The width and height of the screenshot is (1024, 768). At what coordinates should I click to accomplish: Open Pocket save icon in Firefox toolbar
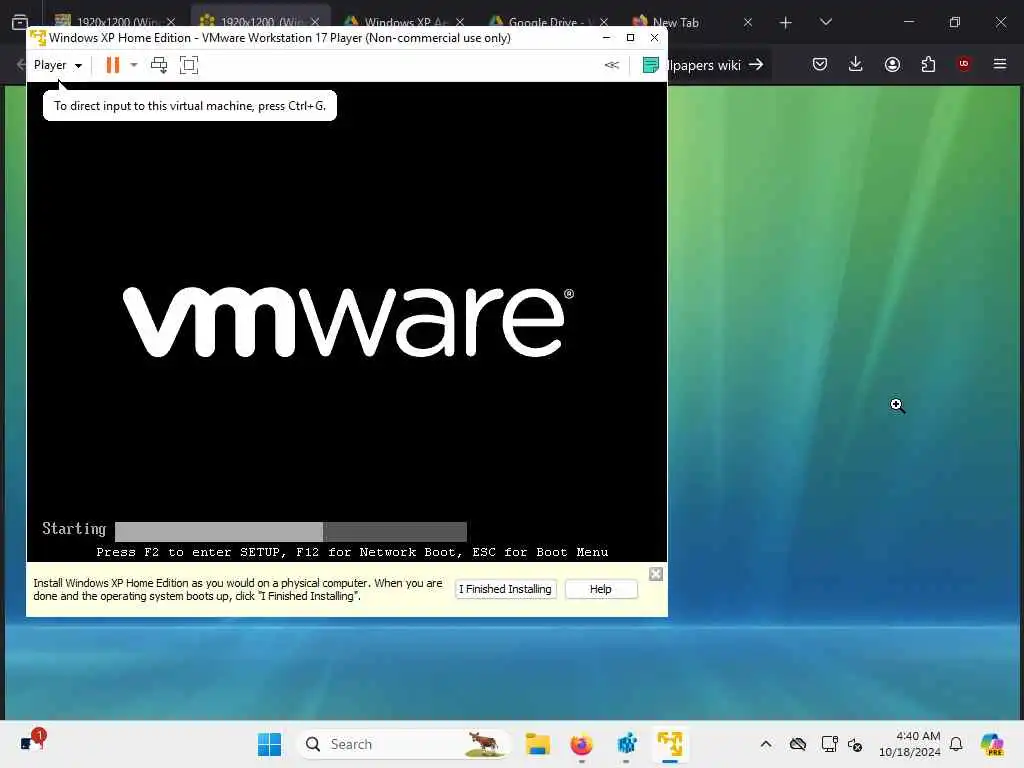point(820,64)
